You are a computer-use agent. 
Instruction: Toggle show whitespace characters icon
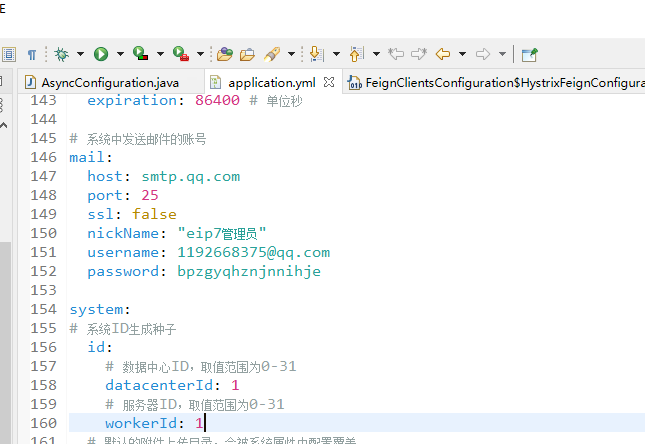[x=32, y=54]
